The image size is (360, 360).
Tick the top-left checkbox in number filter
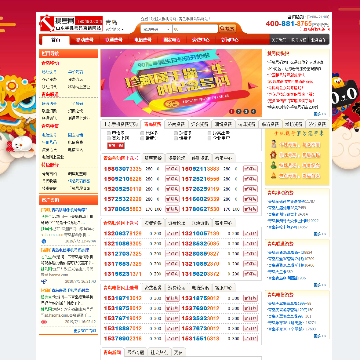tap(109, 133)
